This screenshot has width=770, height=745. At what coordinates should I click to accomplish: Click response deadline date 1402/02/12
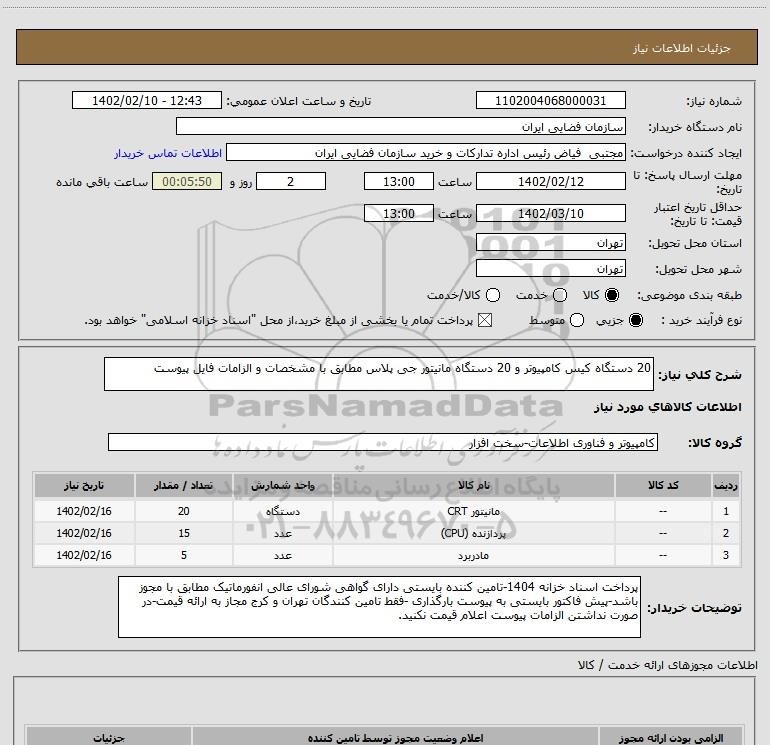tap(550, 181)
